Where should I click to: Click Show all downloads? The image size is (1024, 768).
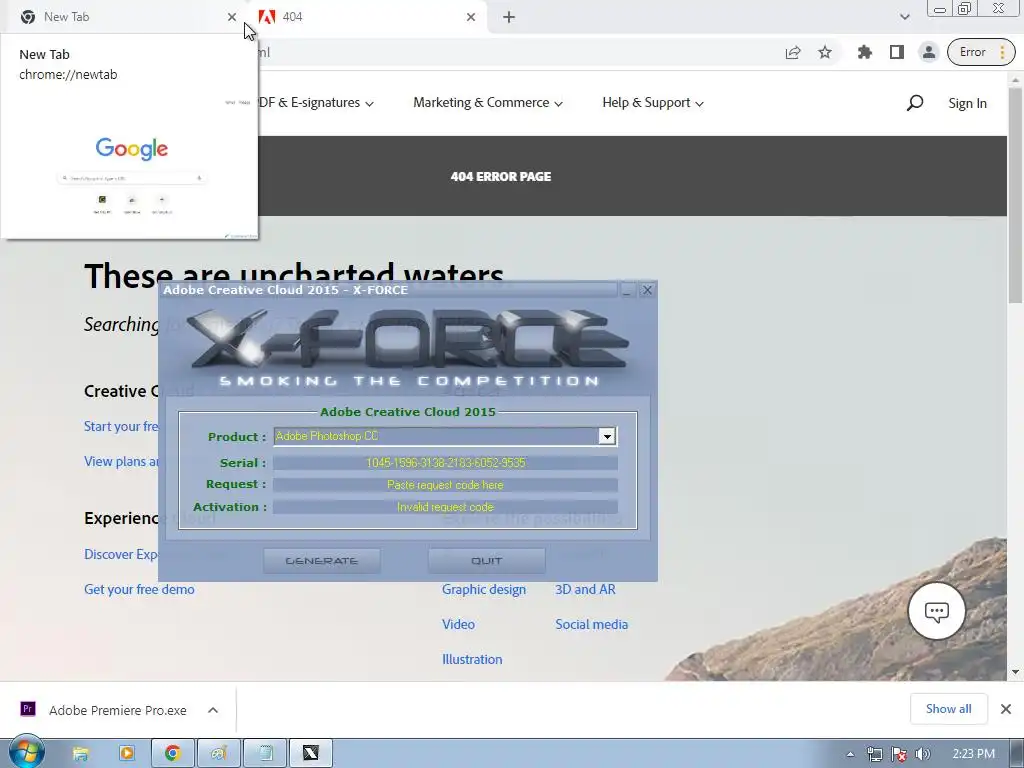(x=948, y=709)
